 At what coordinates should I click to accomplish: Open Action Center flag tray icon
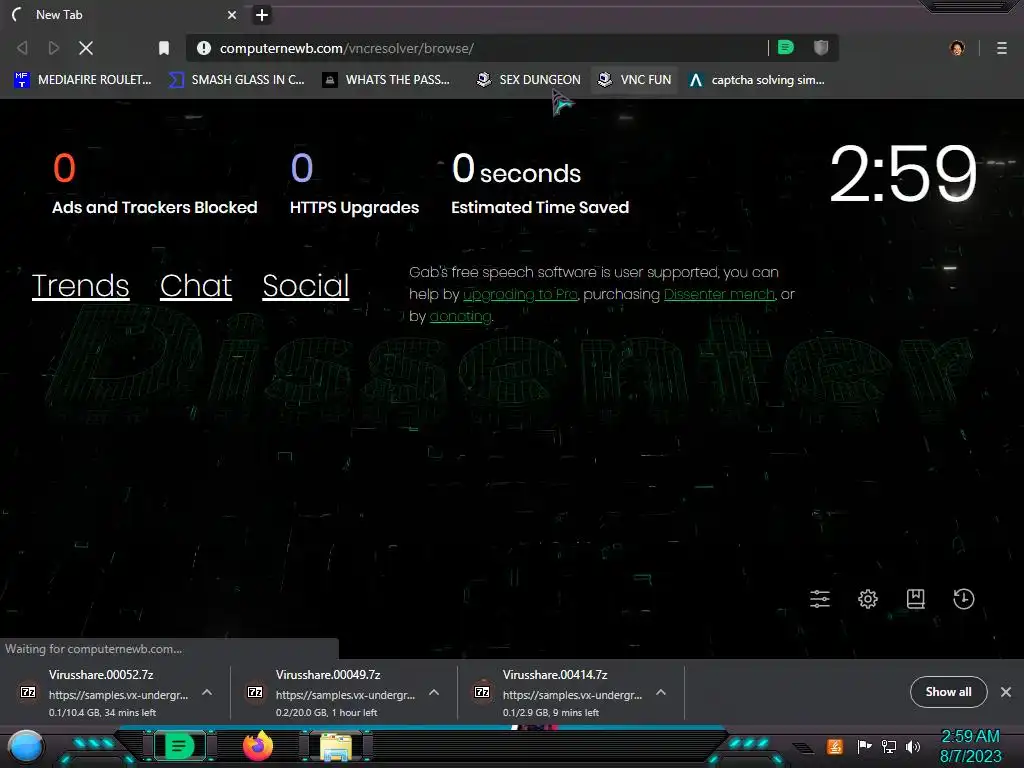coord(864,746)
